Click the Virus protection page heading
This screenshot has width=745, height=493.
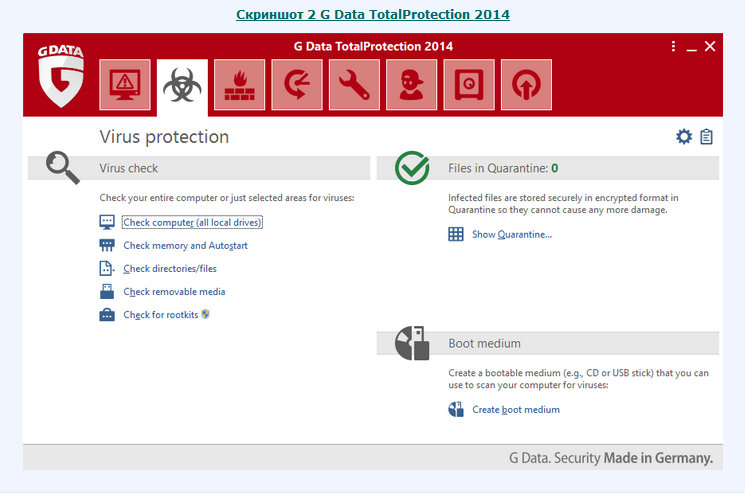164,137
